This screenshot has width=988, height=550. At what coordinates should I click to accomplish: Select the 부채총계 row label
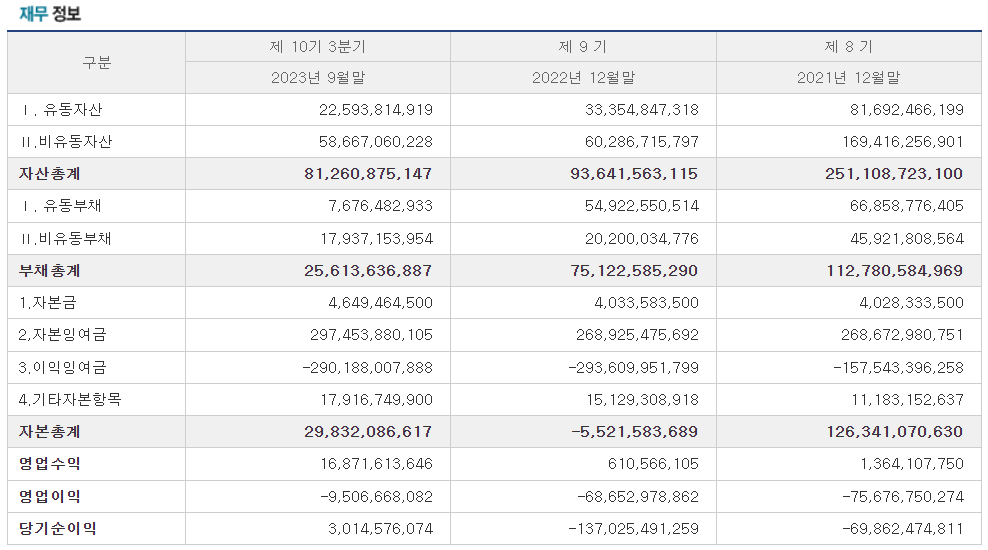coord(50,271)
